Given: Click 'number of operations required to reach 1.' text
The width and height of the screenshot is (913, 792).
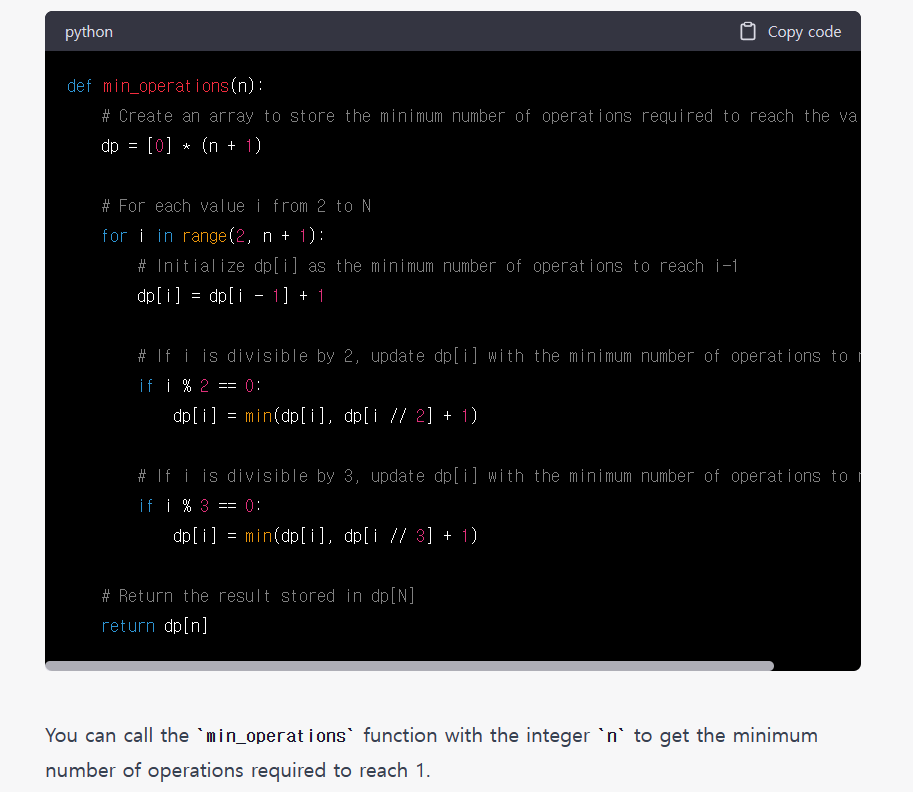Looking at the screenshot, I should tap(238, 771).
